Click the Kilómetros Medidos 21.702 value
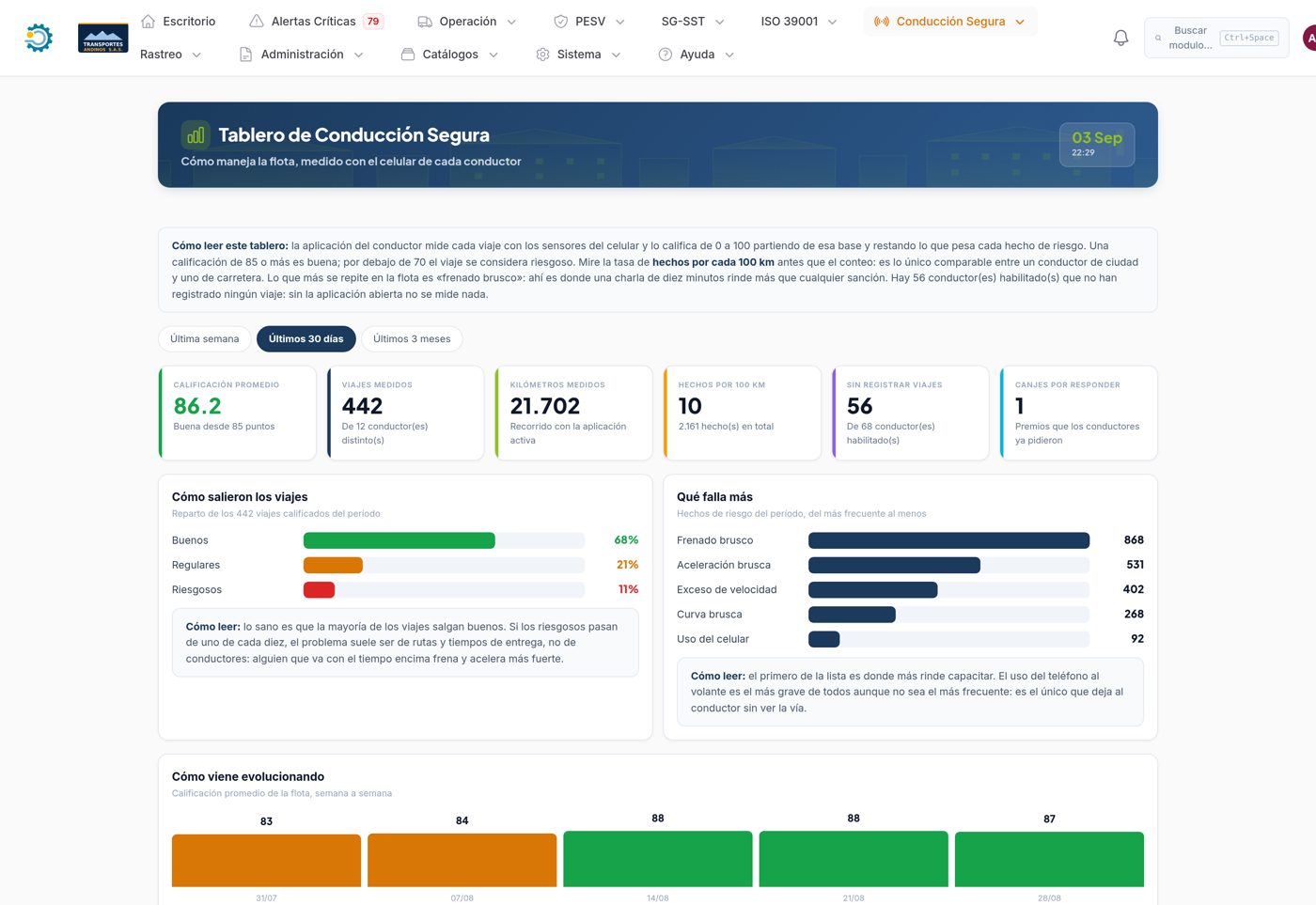This screenshot has height=905, width=1316. [545, 406]
